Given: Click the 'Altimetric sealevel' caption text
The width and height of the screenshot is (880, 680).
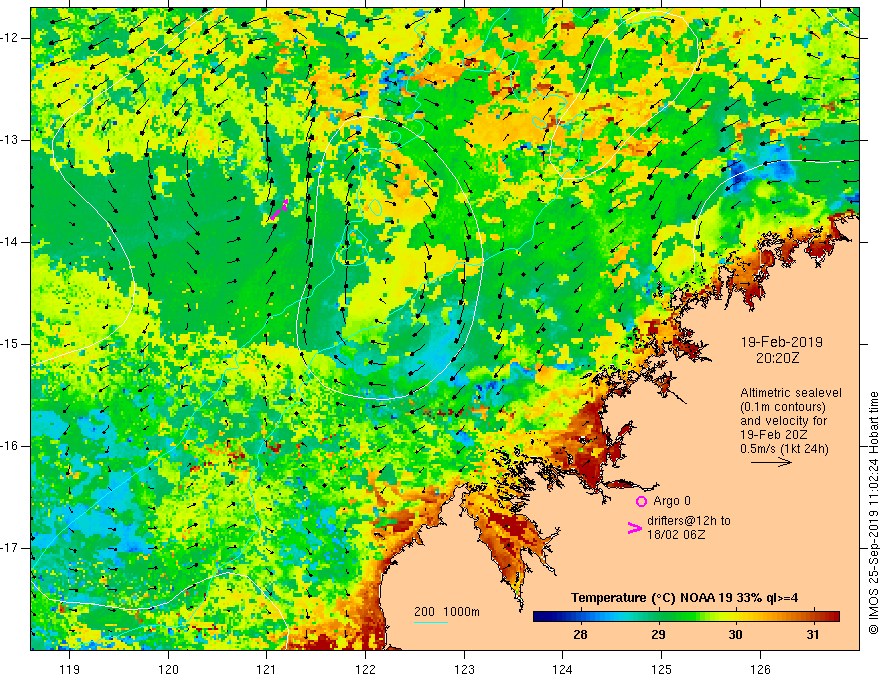Looking at the screenshot, I should point(791,393).
